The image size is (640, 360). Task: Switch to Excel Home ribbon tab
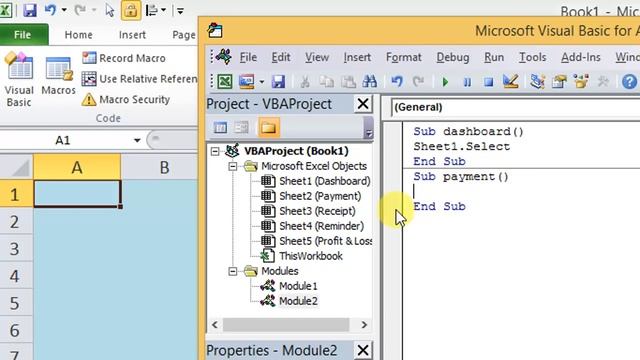pyautogui.click(x=78, y=35)
